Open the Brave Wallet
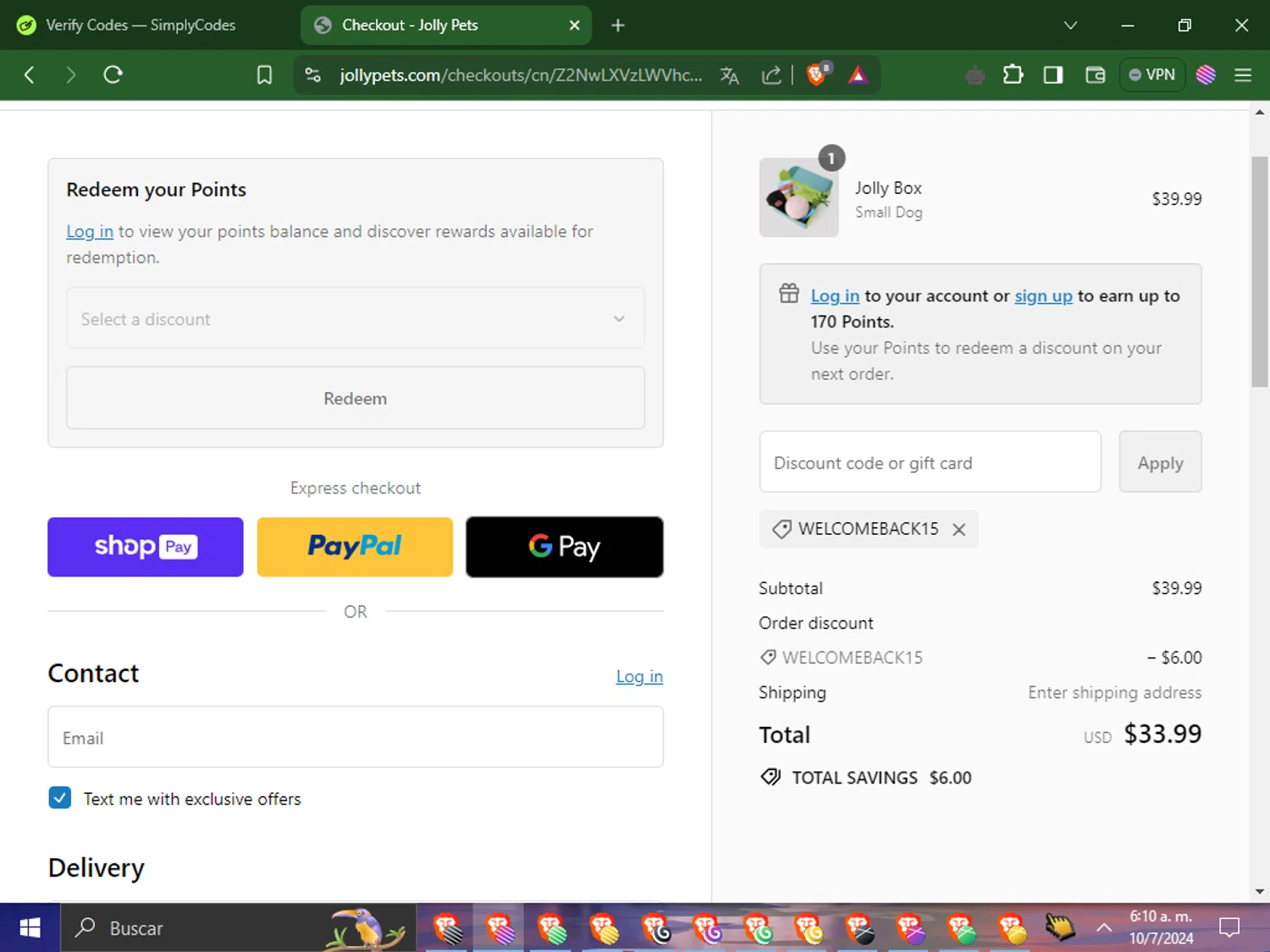 click(x=1095, y=75)
